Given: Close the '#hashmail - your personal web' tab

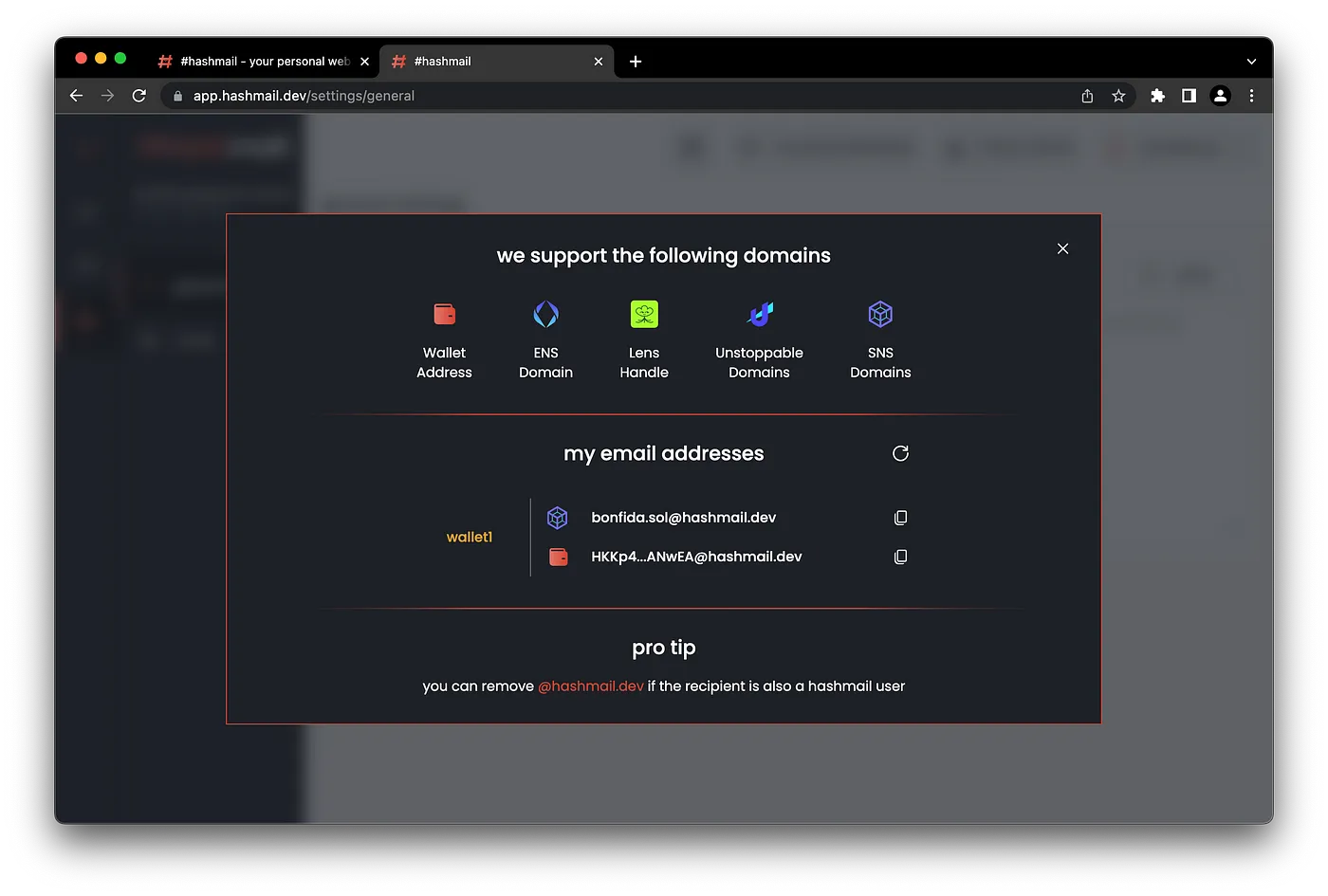Looking at the screenshot, I should pyautogui.click(x=364, y=62).
